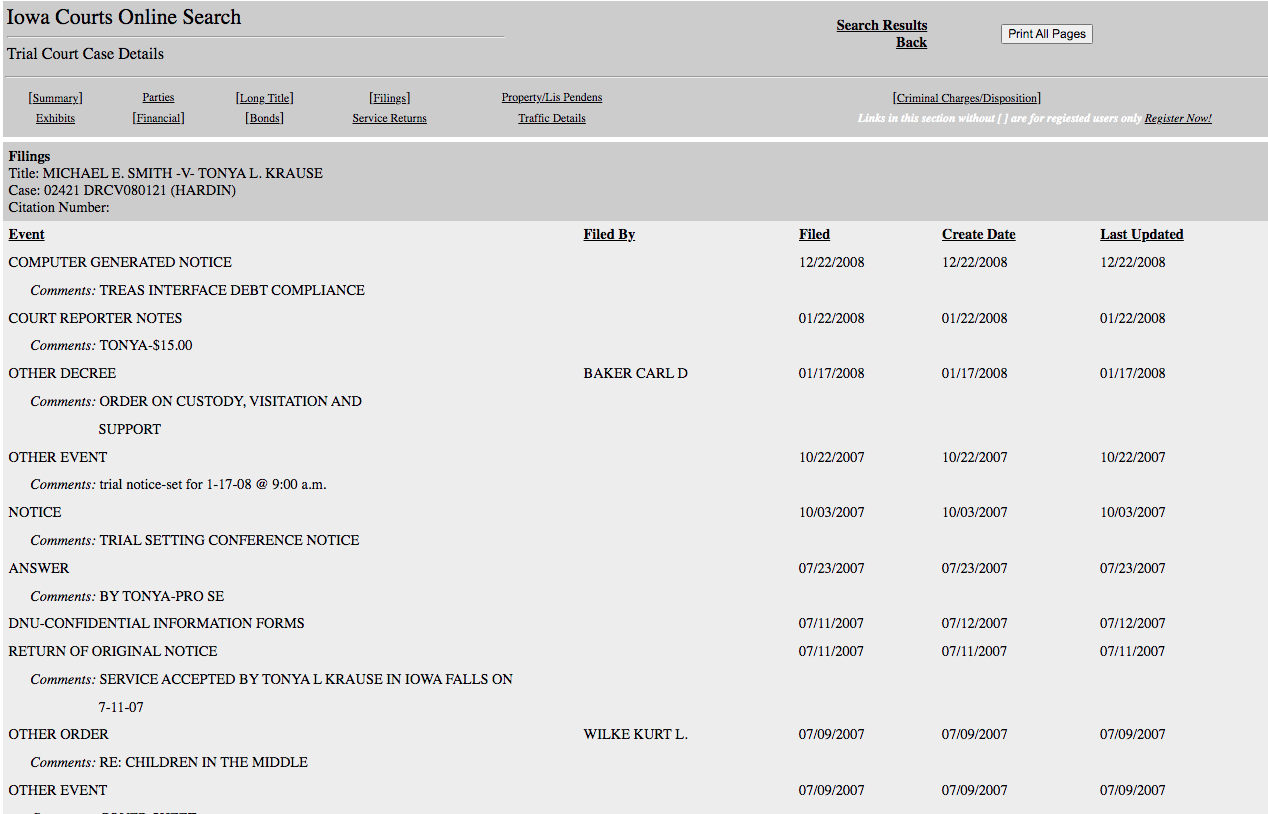
Task: Open the Exhibits link
Action: coord(55,118)
